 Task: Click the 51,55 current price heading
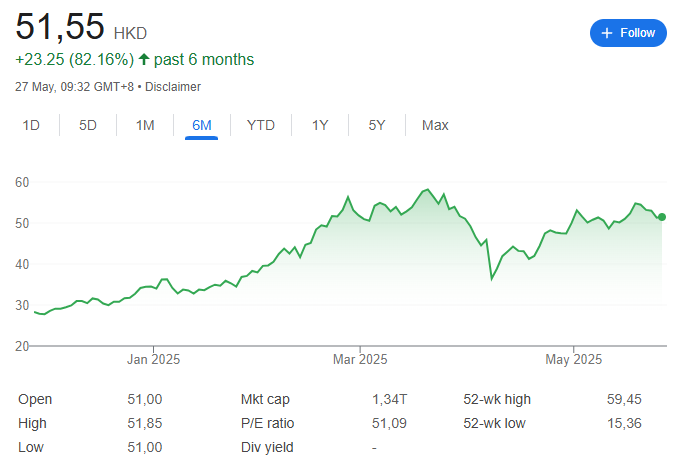pyautogui.click(x=60, y=27)
